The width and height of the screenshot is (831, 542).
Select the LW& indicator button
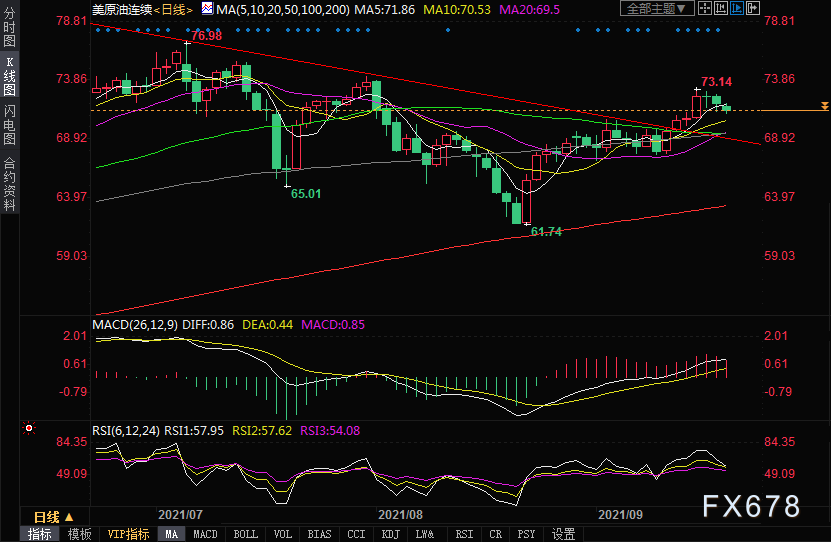point(425,534)
